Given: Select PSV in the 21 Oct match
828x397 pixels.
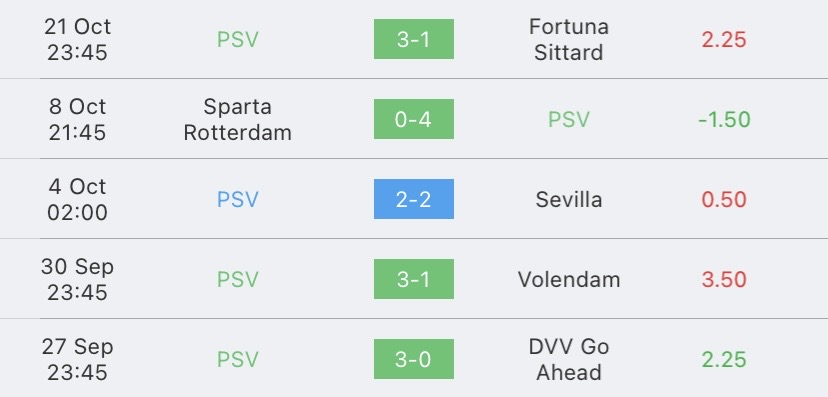Looking at the screenshot, I should [238, 40].
